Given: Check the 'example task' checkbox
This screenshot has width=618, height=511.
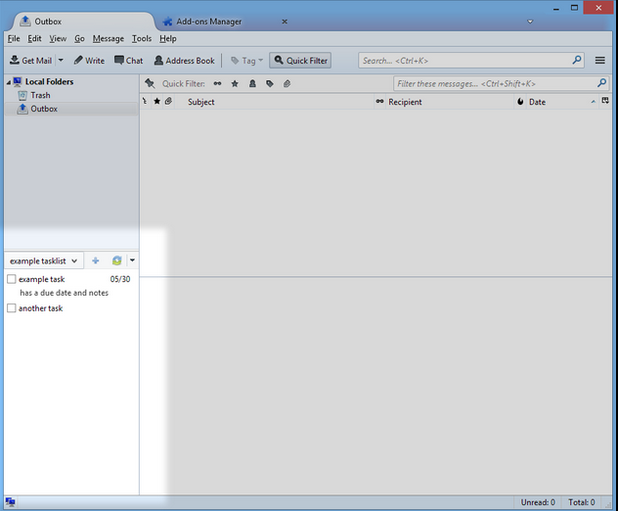Looking at the screenshot, I should (12, 279).
